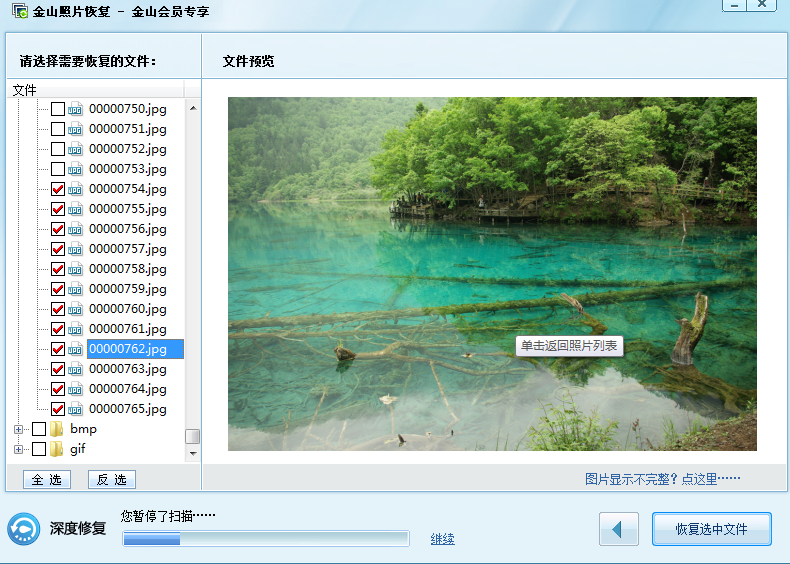Click the 文件 column header
The height and width of the screenshot is (564, 790).
coord(96,90)
